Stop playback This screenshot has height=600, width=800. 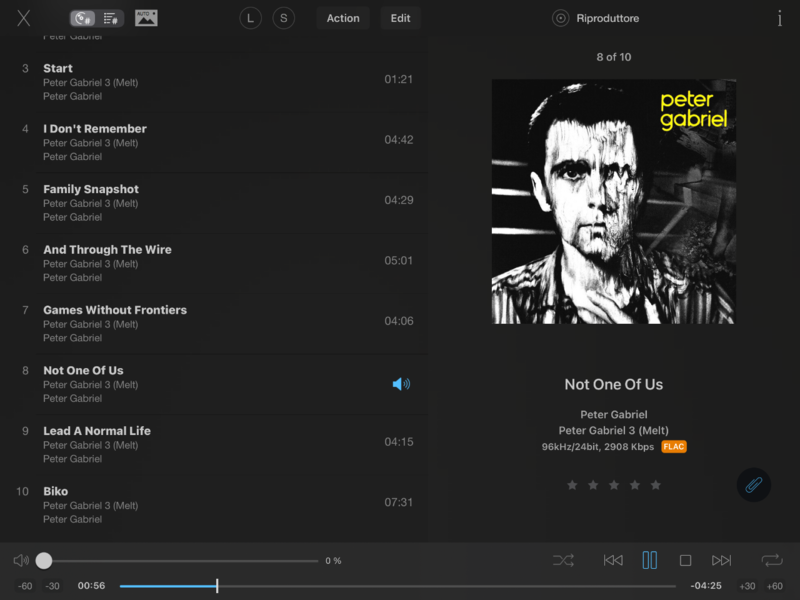686,561
